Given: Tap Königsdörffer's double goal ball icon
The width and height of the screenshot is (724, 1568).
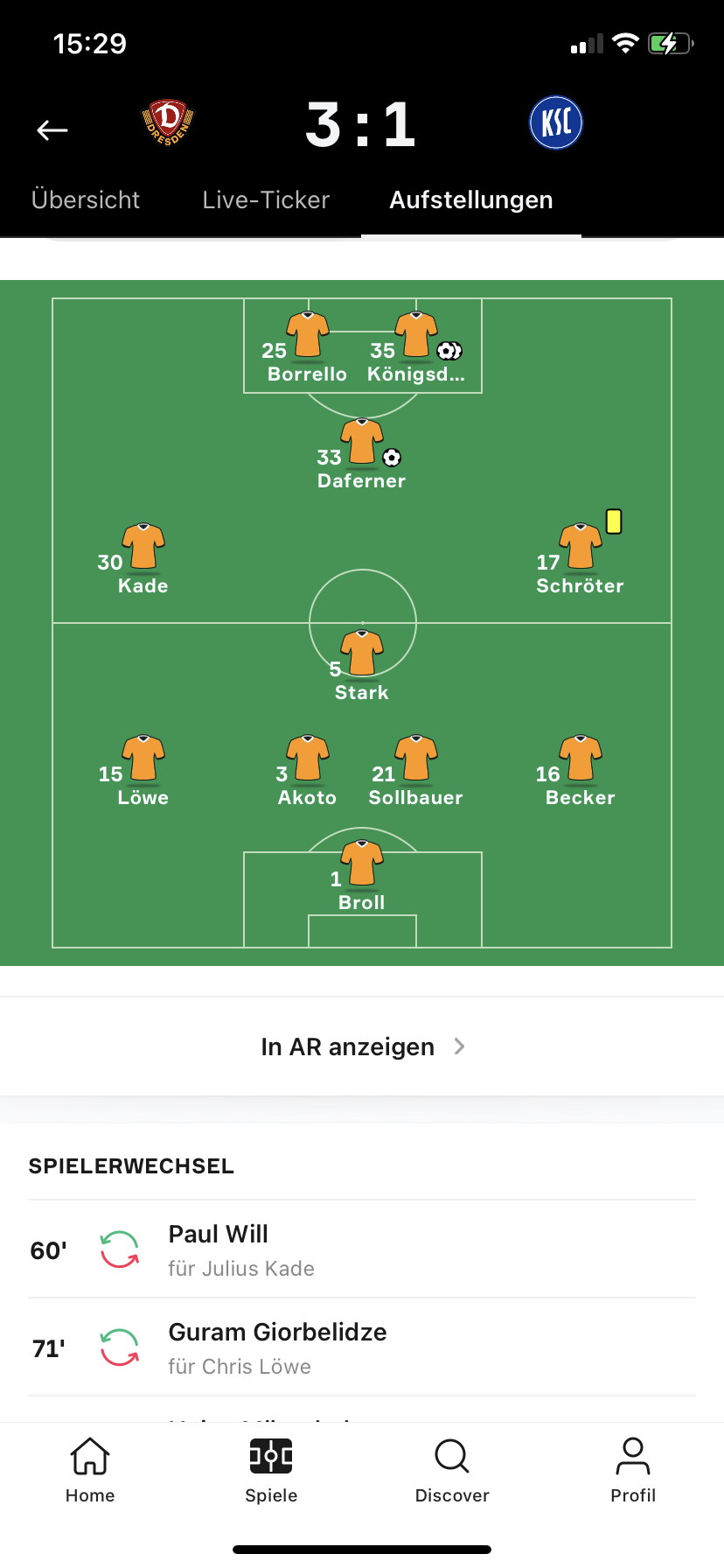Looking at the screenshot, I should pyautogui.click(x=449, y=351).
